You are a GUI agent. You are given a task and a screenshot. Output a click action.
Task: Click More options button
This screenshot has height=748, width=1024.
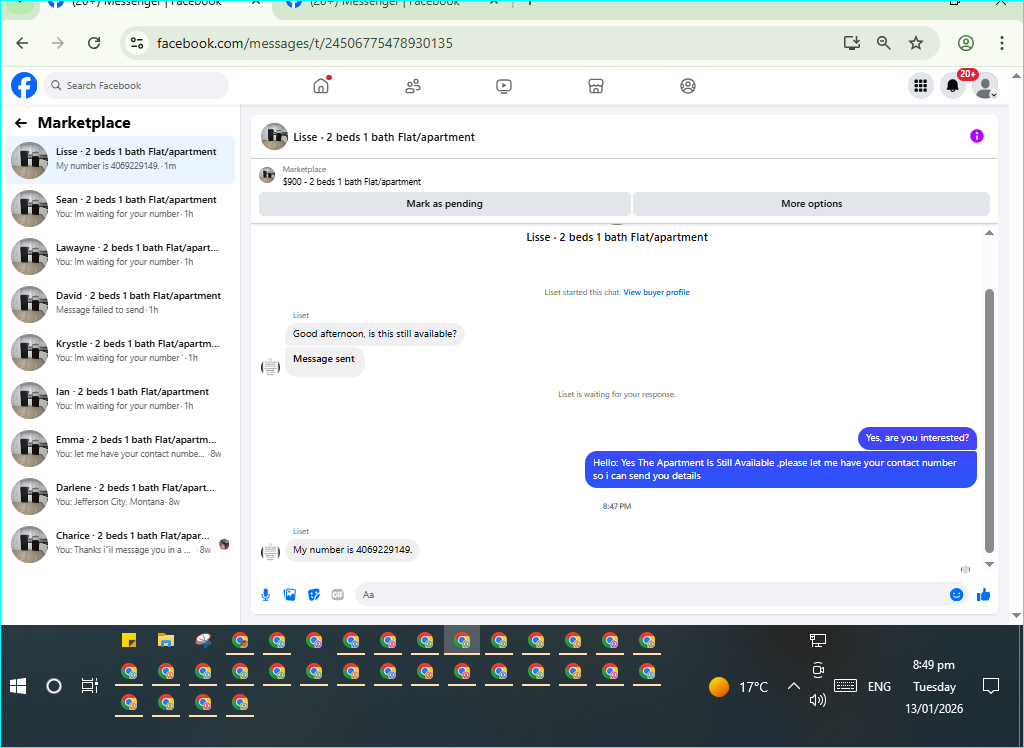click(812, 204)
